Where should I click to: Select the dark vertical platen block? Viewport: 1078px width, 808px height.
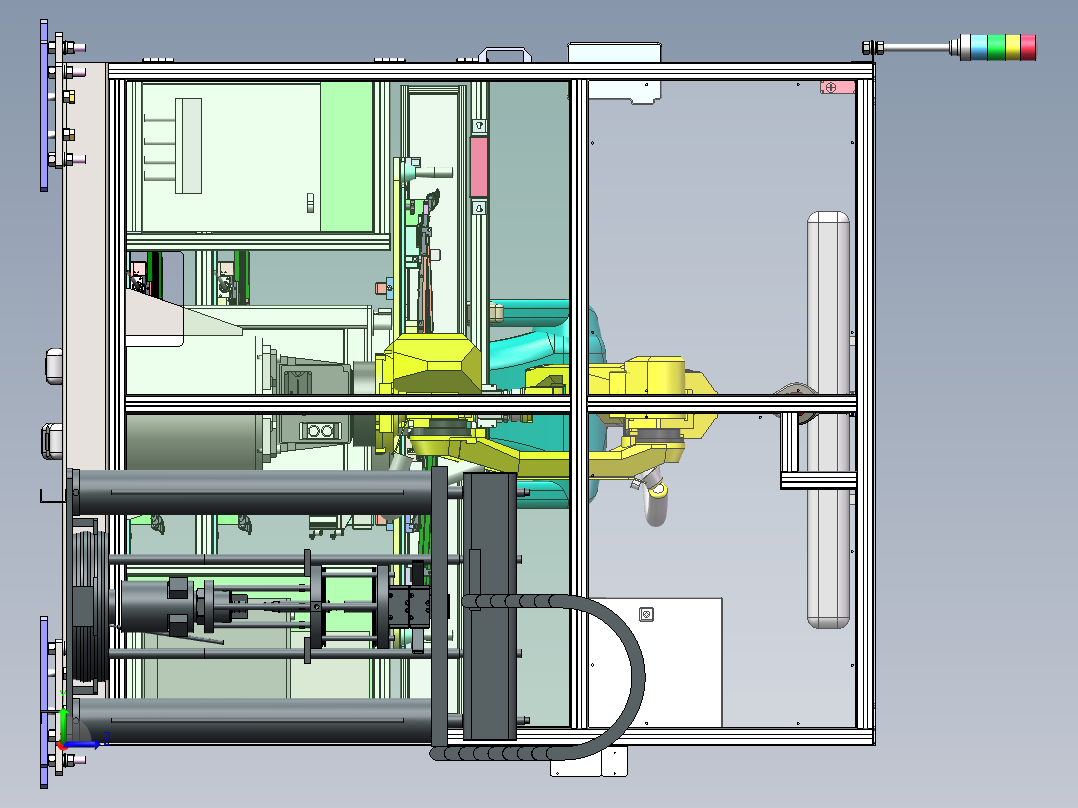490,607
